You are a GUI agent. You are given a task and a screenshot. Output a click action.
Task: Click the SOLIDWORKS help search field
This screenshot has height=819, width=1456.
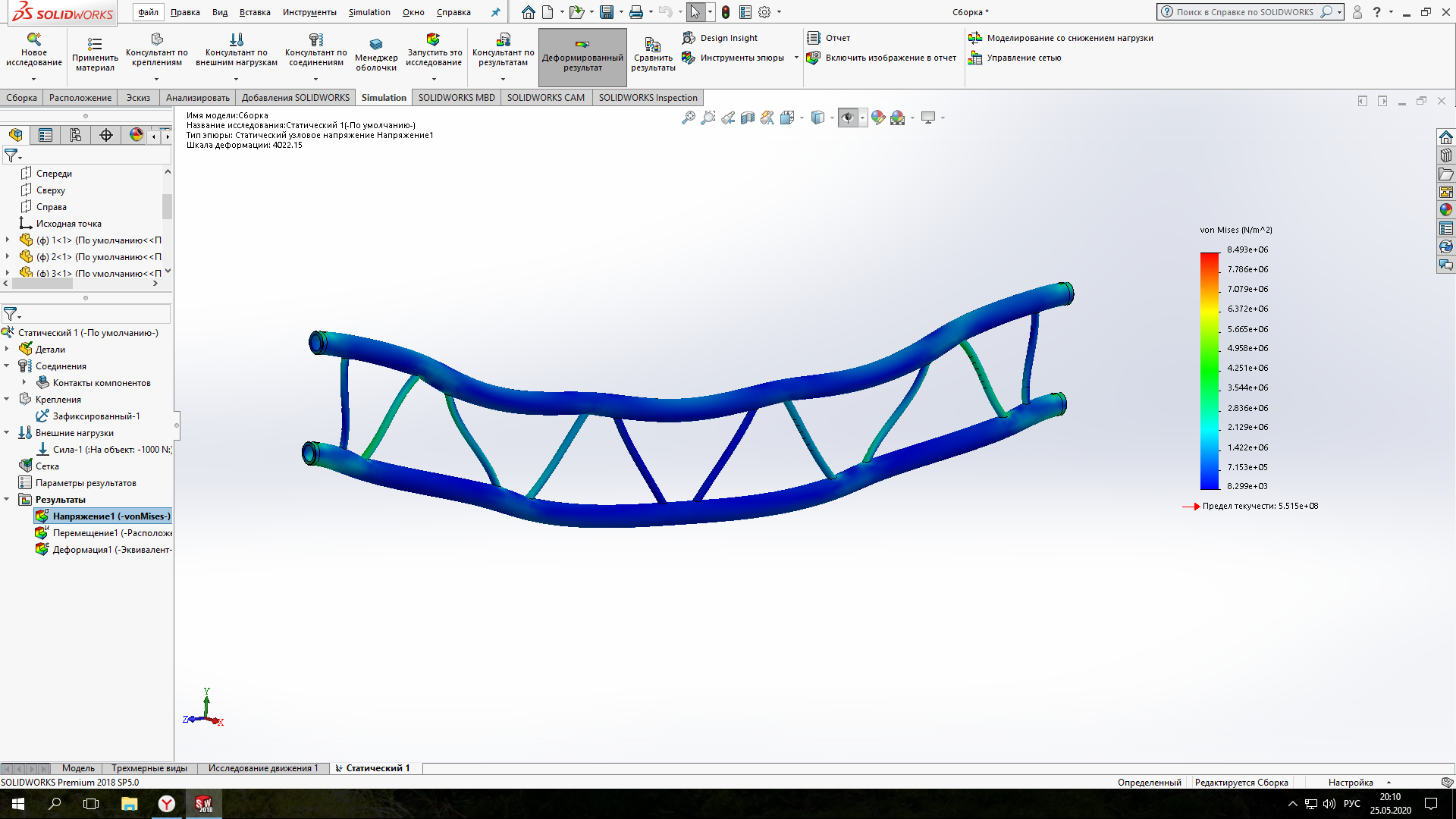coord(1245,12)
